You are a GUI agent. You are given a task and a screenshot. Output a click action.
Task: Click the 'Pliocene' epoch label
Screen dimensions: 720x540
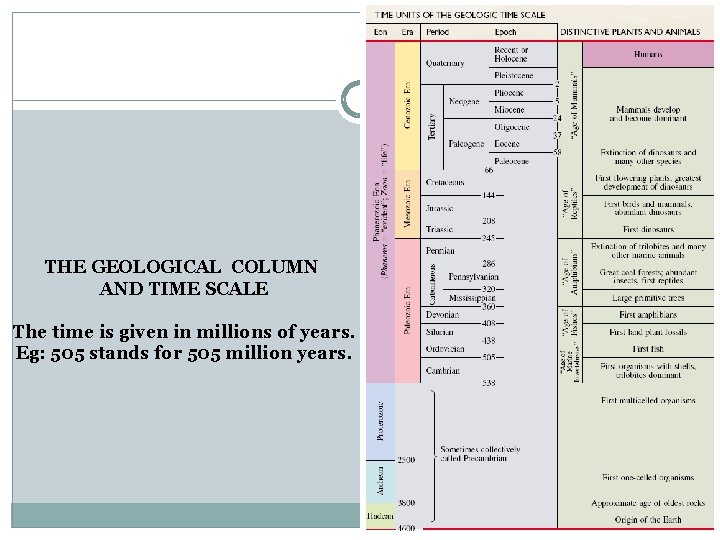[508, 93]
